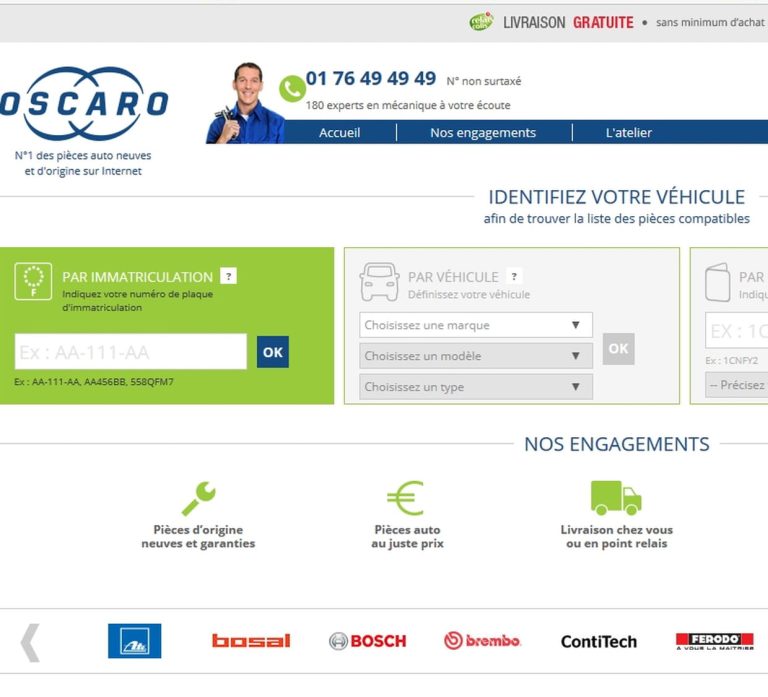Select the Bosch brand logo
This screenshot has height=697, width=768.
point(368,641)
